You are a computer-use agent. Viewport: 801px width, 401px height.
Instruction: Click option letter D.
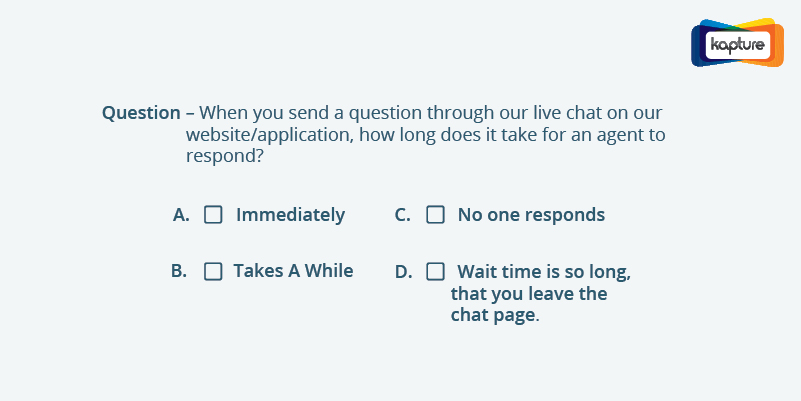(x=404, y=272)
